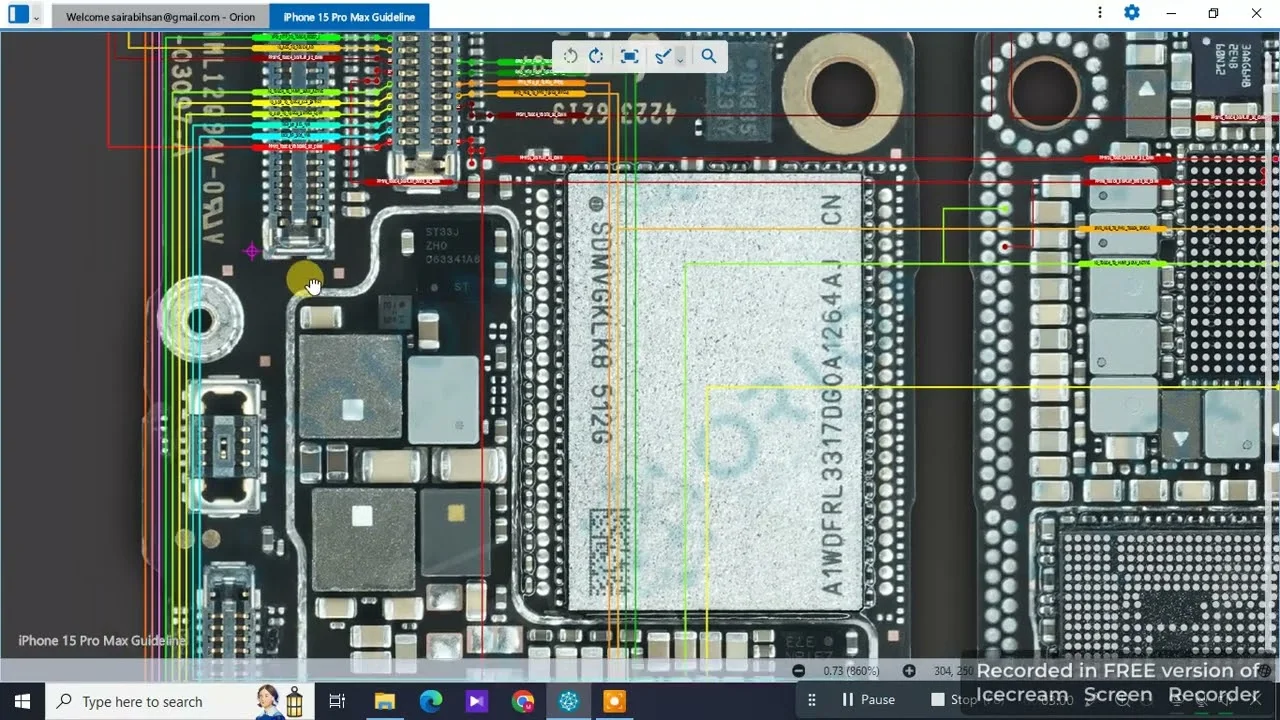Stop the screen recording
This screenshot has height=720, width=1280.
(x=952, y=700)
